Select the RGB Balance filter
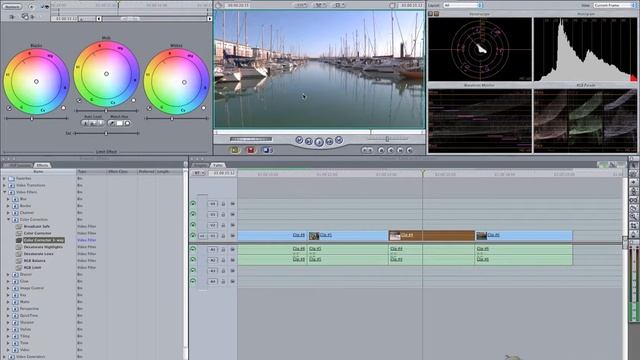This screenshot has width=640, height=360. point(34,261)
